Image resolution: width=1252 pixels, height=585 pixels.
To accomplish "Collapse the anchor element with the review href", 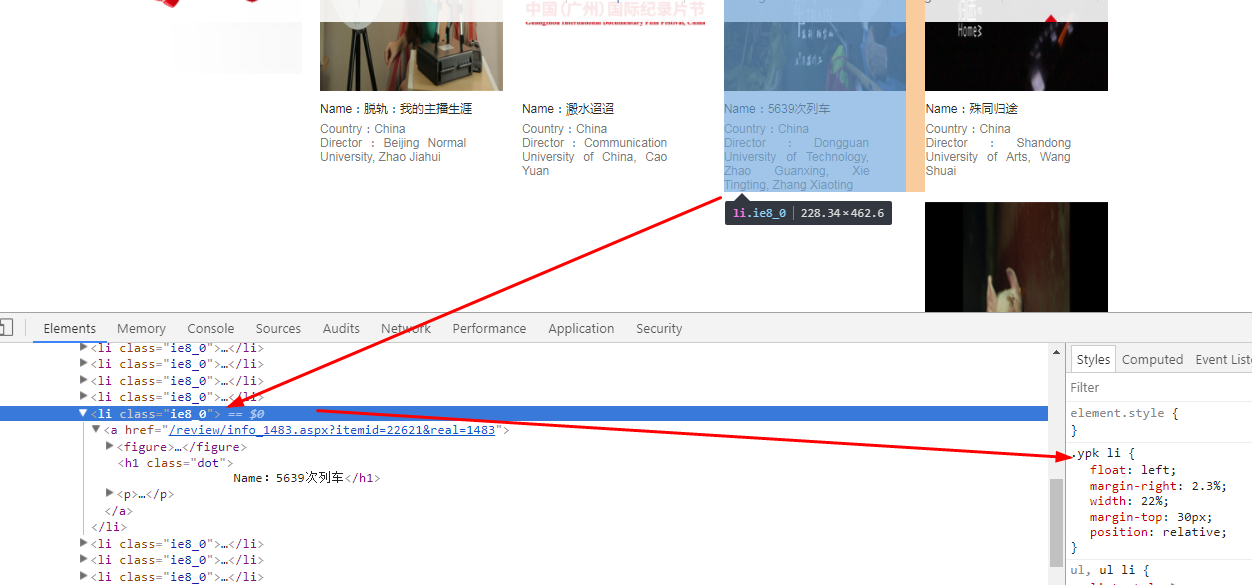I will pos(97,430).
